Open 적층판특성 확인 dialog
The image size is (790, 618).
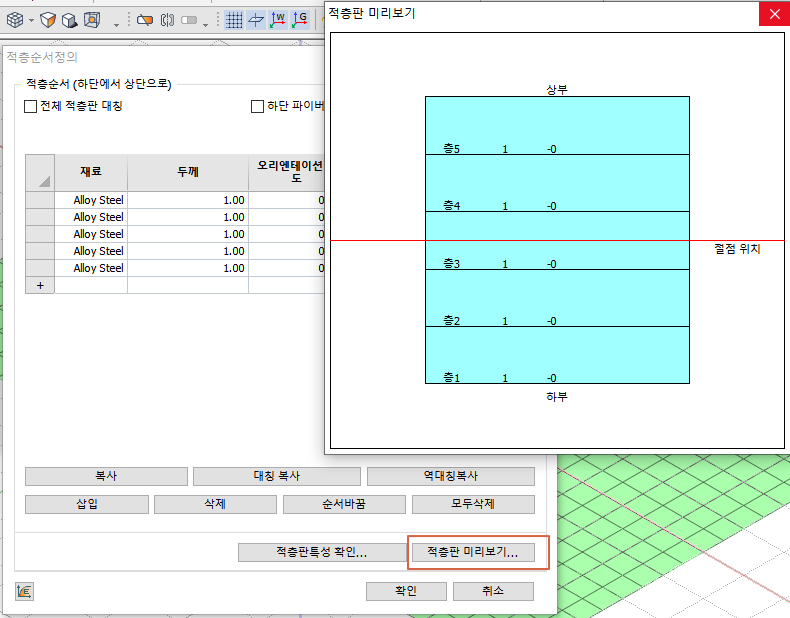pyautogui.click(x=321, y=552)
